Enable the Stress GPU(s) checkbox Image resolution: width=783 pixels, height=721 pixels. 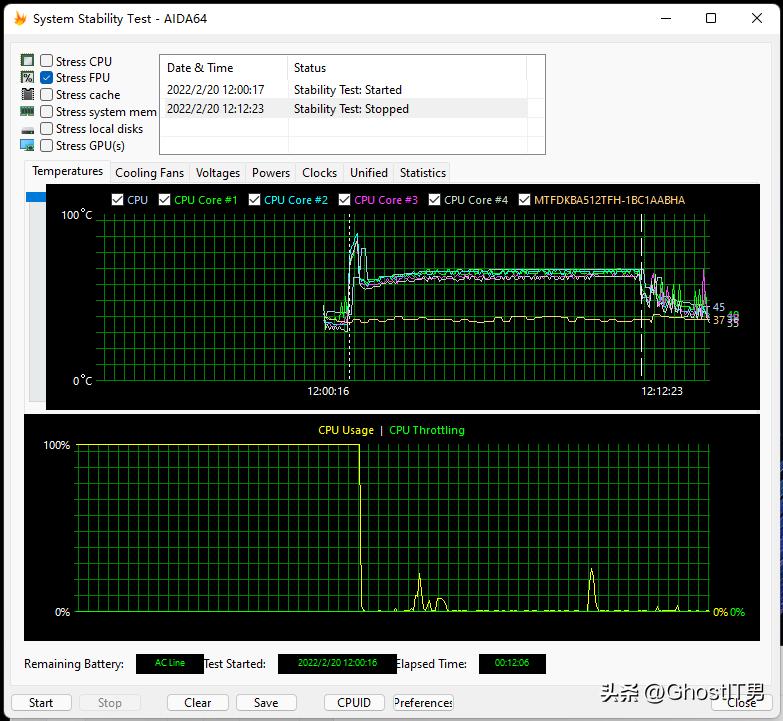(47, 146)
